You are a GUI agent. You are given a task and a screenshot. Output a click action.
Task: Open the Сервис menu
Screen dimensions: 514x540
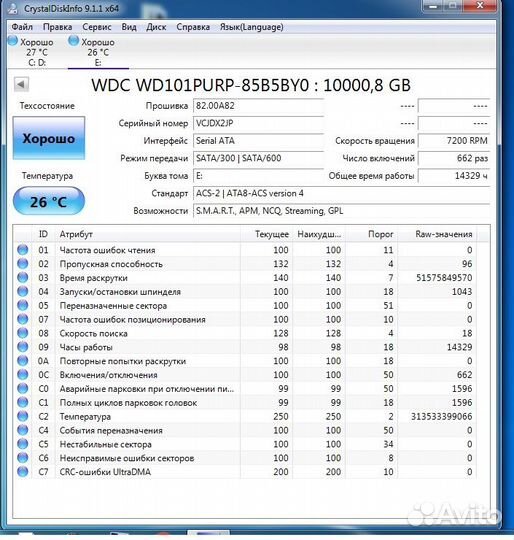97,27
